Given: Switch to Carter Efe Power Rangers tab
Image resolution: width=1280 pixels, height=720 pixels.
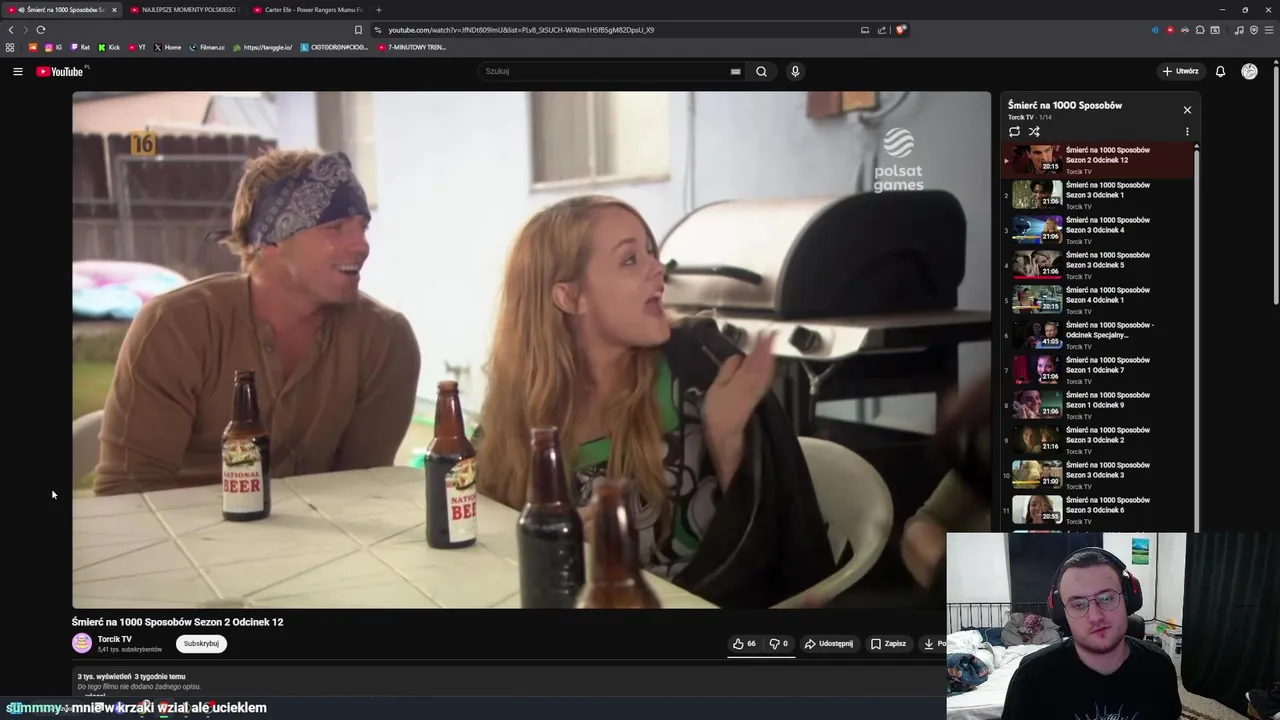Looking at the screenshot, I should [x=307, y=10].
